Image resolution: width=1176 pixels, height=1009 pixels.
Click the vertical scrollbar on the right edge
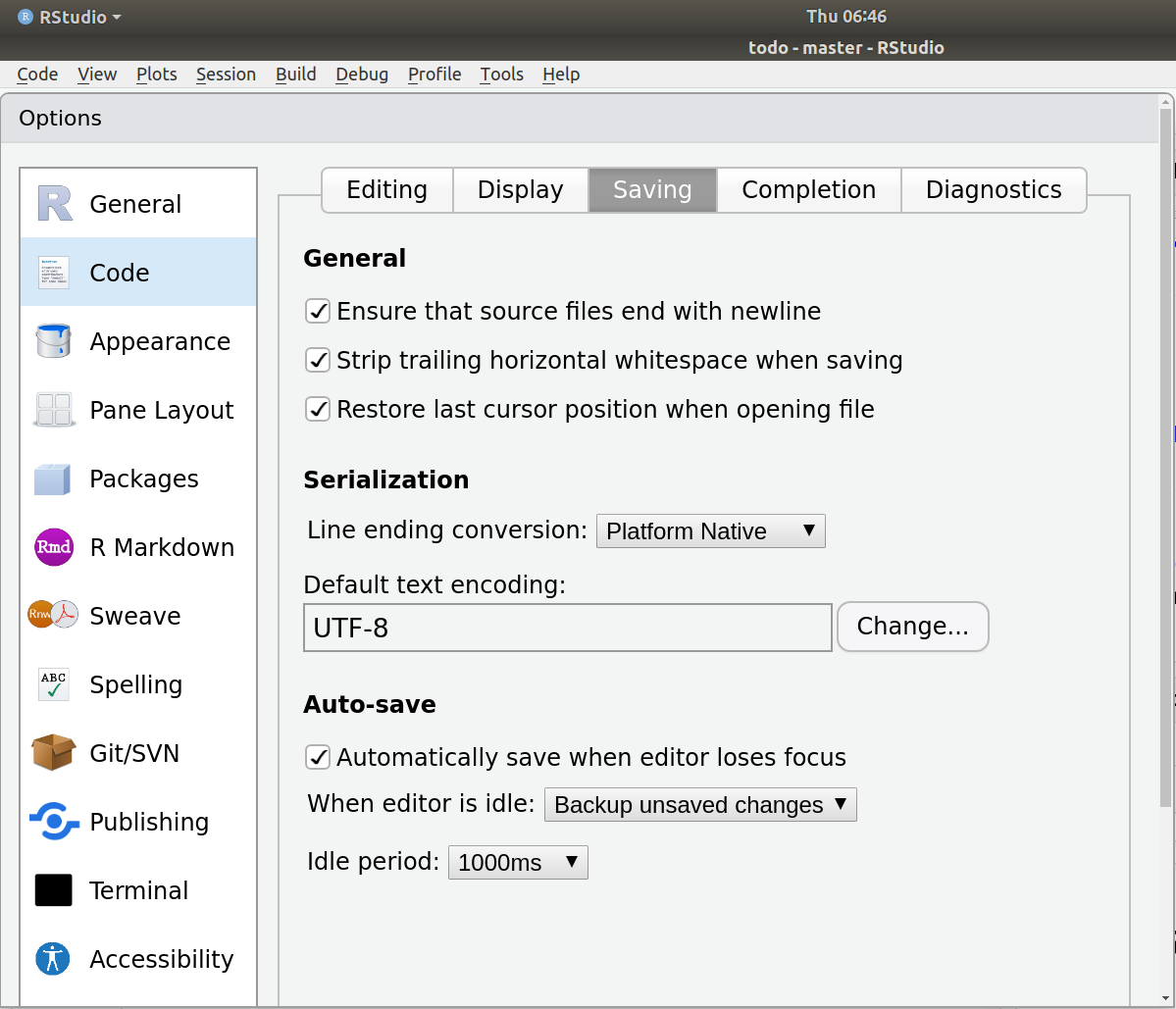click(x=1165, y=458)
